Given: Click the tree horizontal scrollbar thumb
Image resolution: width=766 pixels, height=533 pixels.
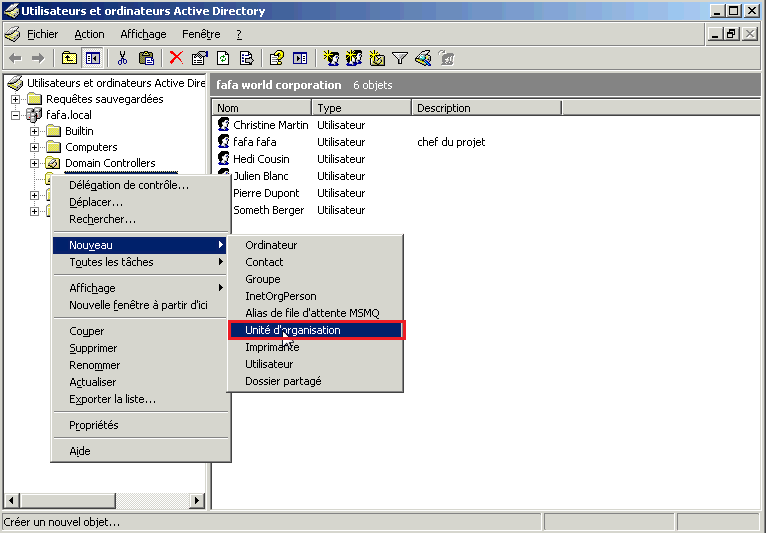Looking at the screenshot, I should click(68, 500).
